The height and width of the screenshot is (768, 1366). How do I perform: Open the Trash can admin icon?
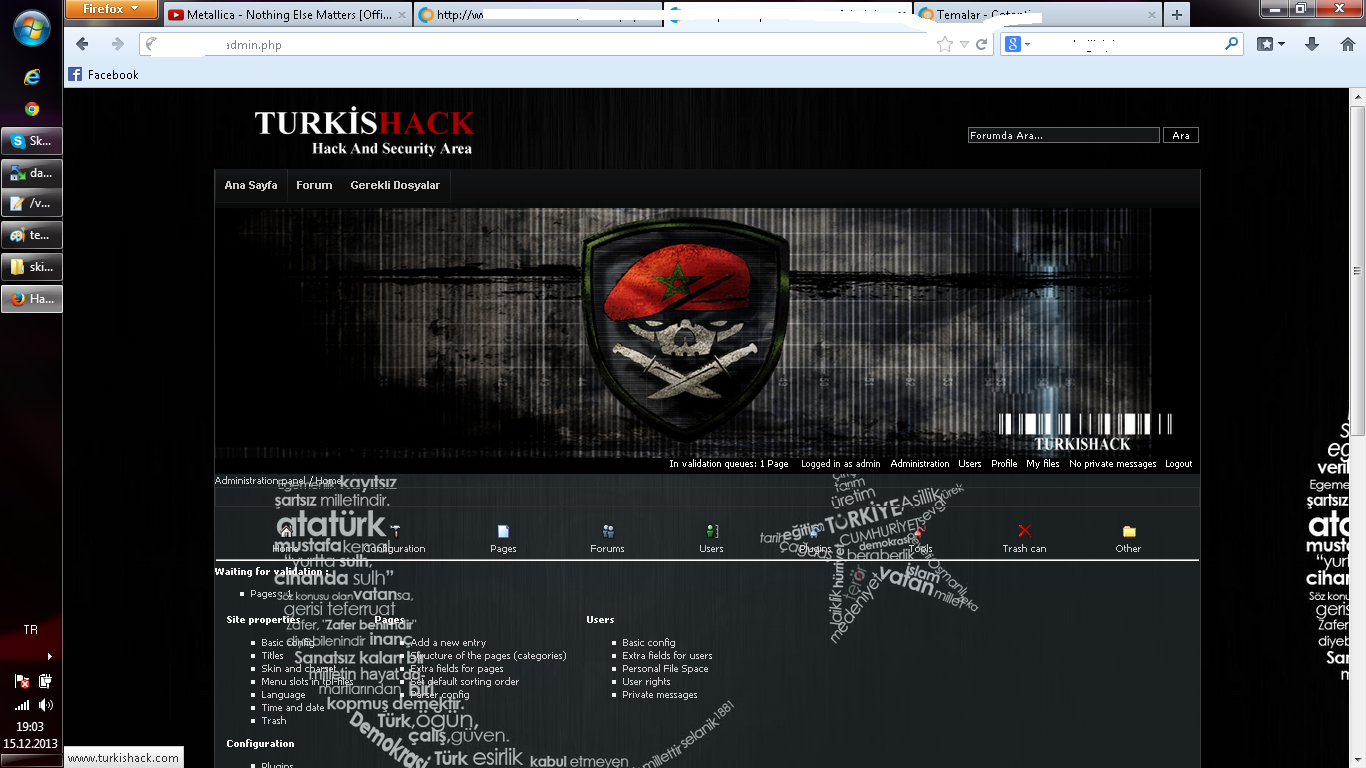[x=1024, y=531]
